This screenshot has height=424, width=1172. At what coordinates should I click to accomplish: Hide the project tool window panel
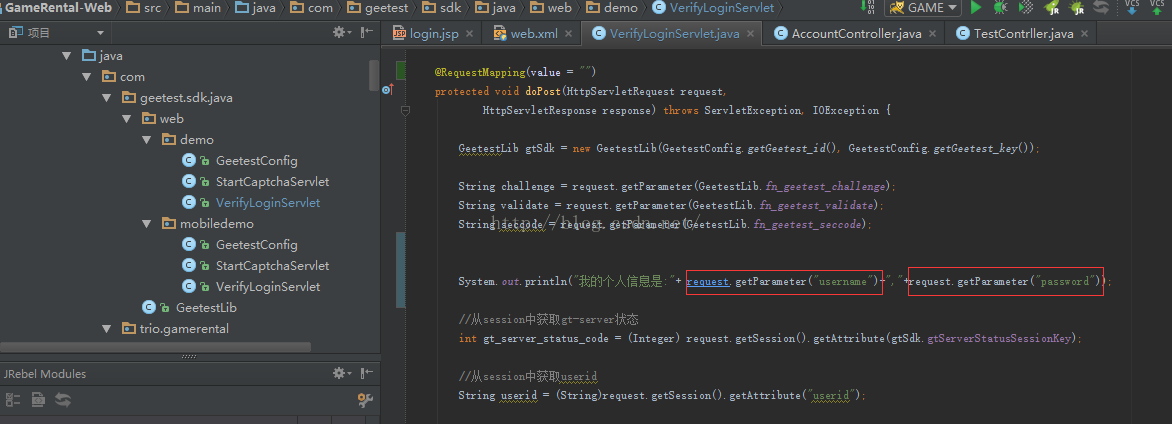tap(366, 33)
